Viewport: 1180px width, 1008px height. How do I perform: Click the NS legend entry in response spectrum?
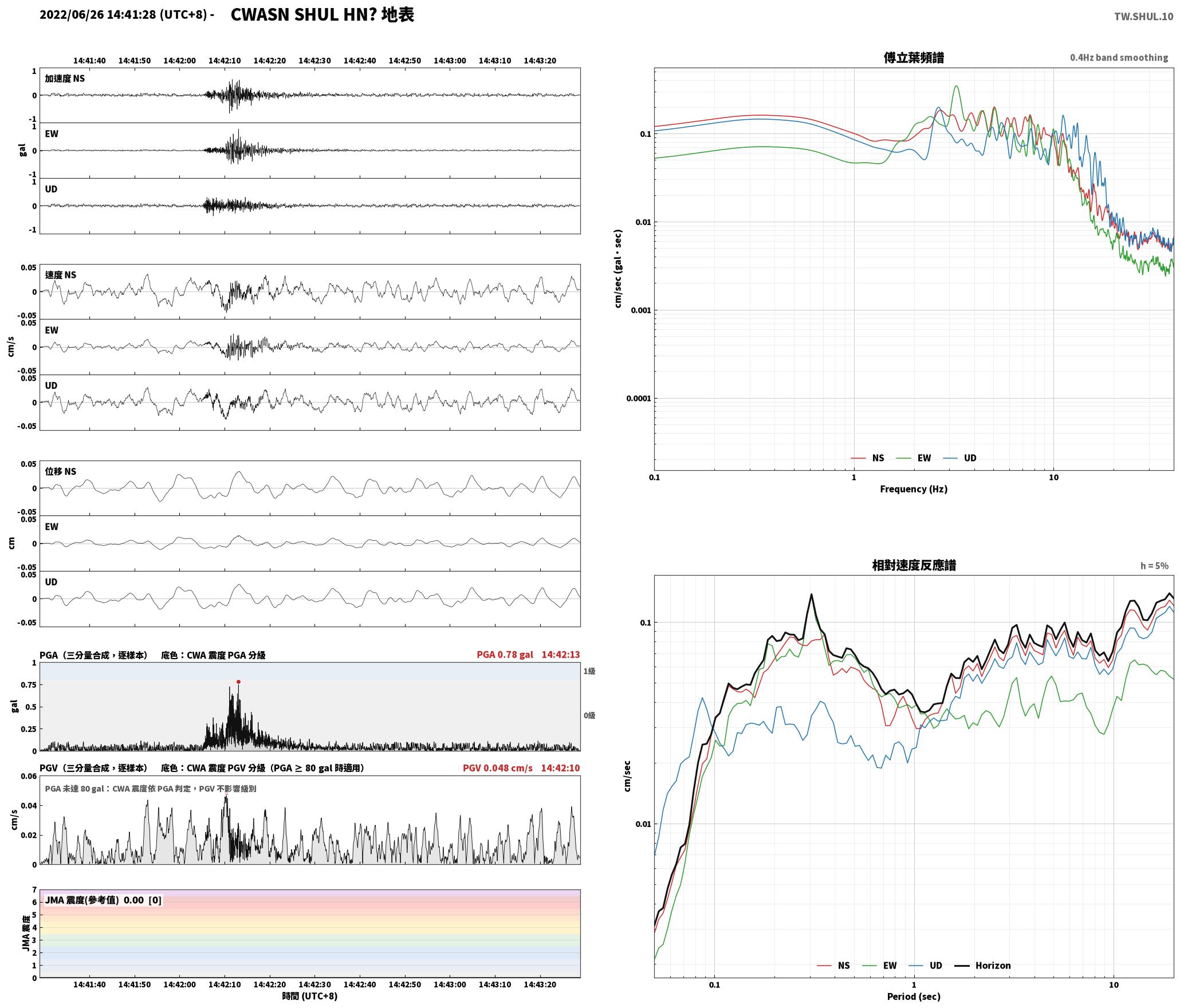(833, 966)
